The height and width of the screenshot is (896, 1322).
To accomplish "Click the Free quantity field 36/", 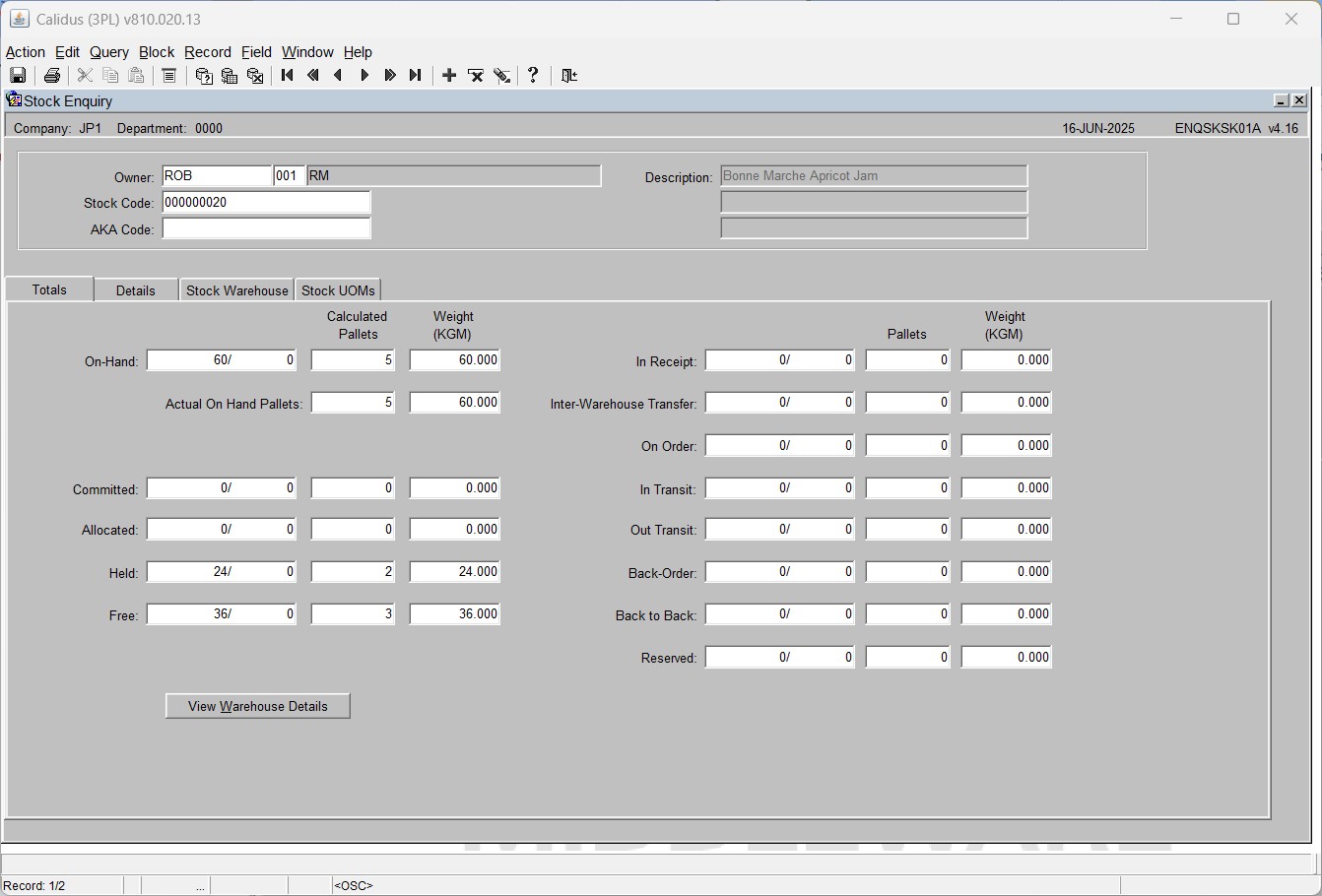I will click(222, 614).
